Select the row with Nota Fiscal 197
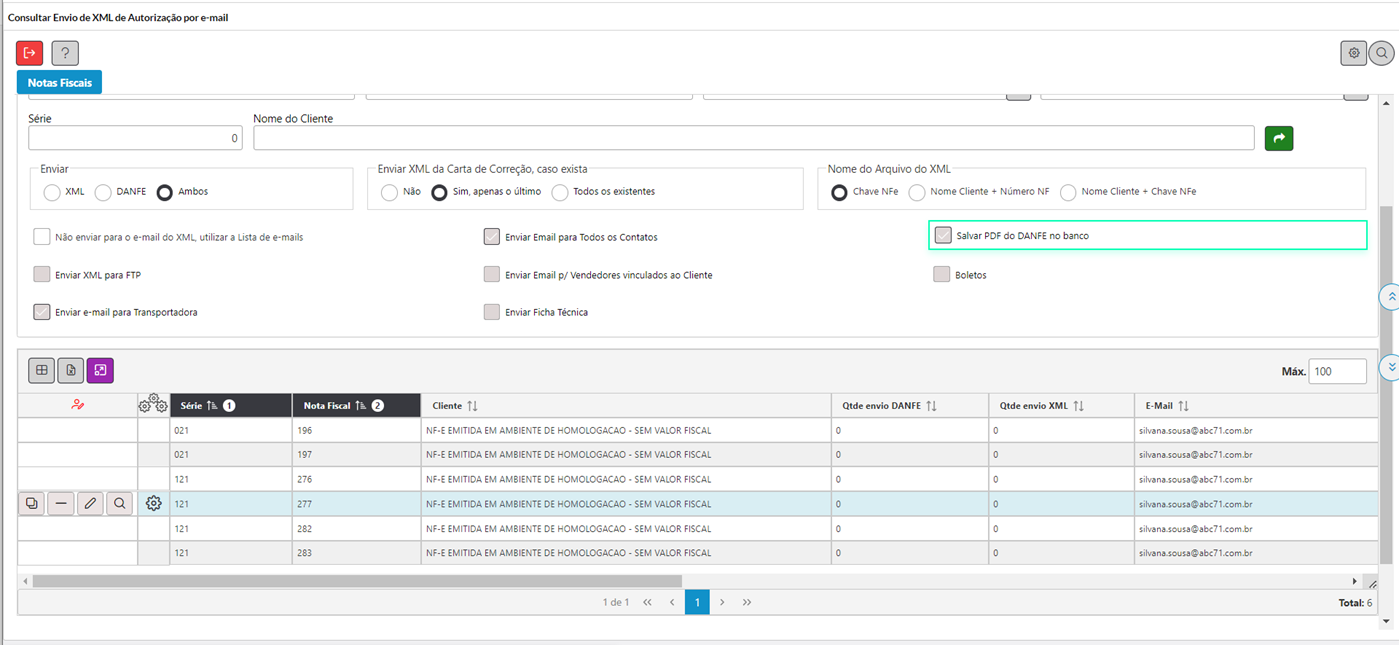Viewport: 1399px width, 645px height. 700,454
